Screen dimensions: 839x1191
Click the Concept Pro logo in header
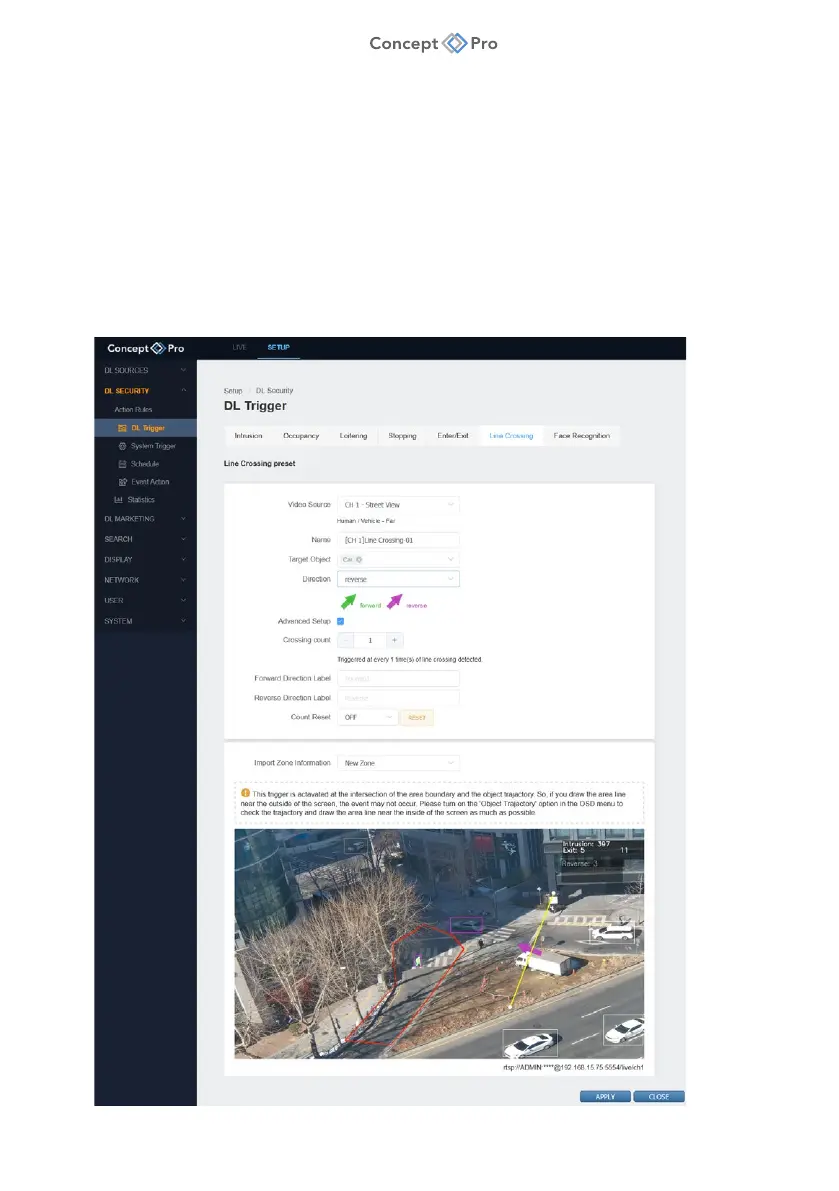pos(145,348)
